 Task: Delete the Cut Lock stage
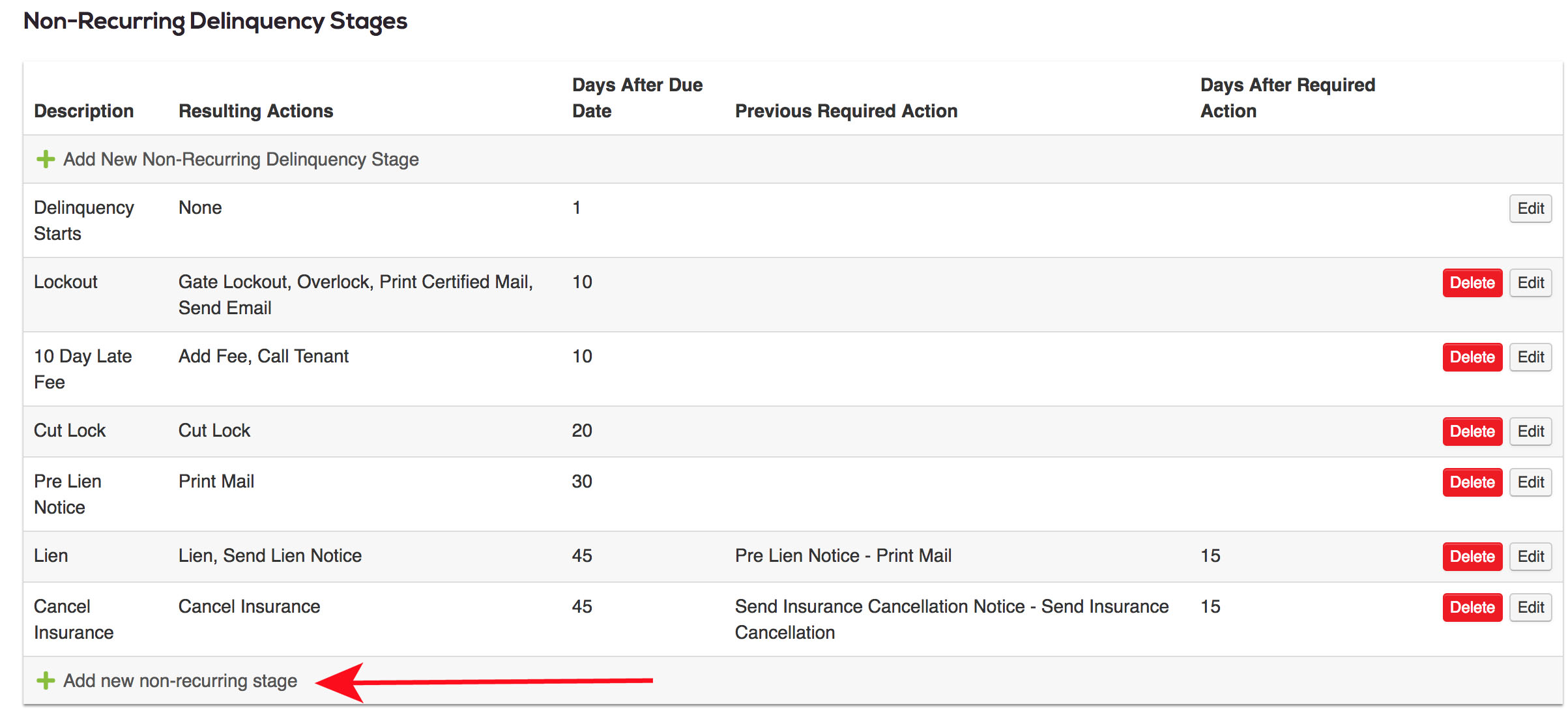pos(1472,432)
